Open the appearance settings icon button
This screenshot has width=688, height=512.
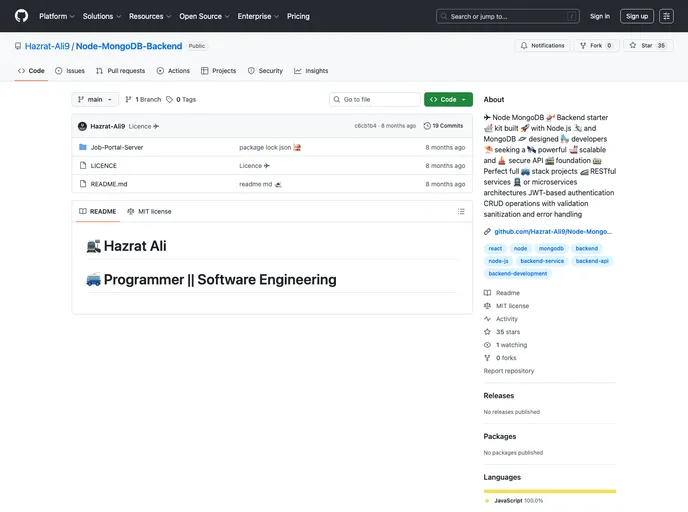pyautogui.click(x=666, y=16)
